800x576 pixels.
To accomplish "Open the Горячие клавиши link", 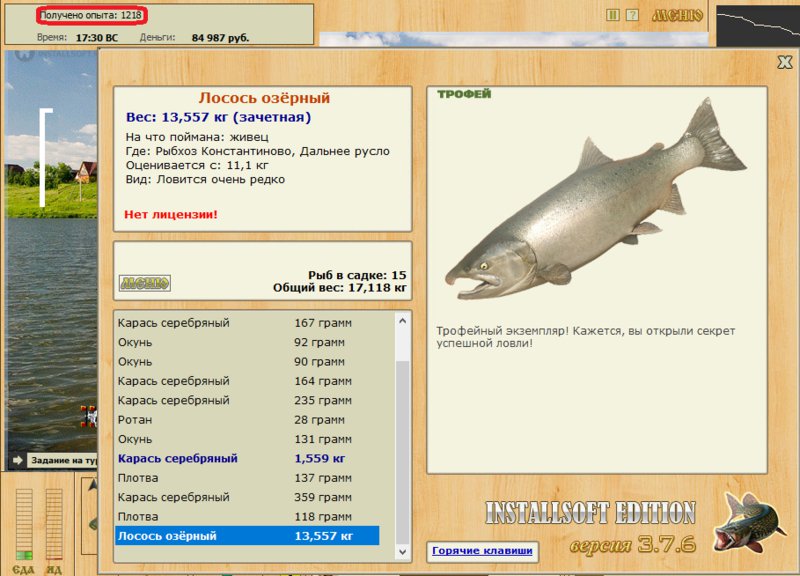I will point(482,550).
